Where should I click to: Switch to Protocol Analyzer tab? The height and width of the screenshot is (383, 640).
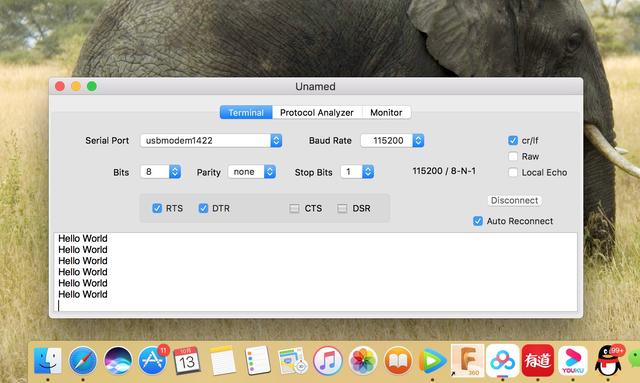[317, 112]
